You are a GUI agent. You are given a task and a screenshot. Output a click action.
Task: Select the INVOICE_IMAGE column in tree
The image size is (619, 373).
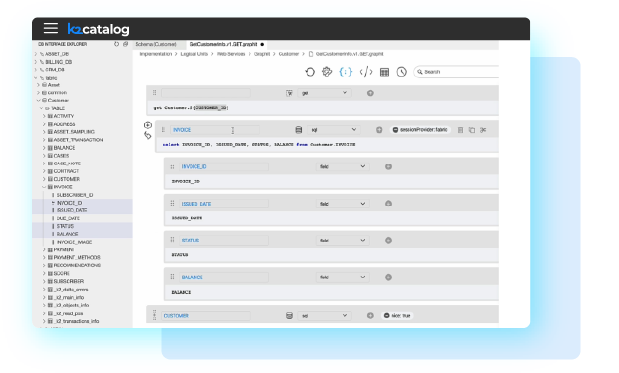point(74,242)
